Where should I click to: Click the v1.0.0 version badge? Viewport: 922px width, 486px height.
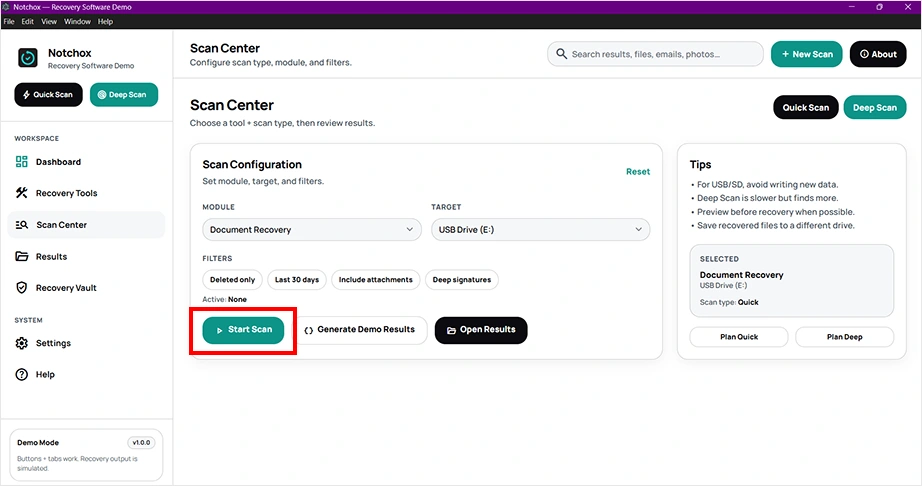141,443
